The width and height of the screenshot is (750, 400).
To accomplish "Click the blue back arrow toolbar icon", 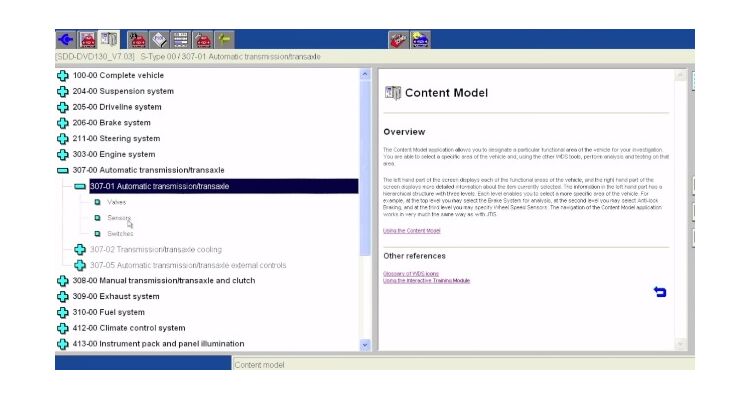I will tap(67, 40).
